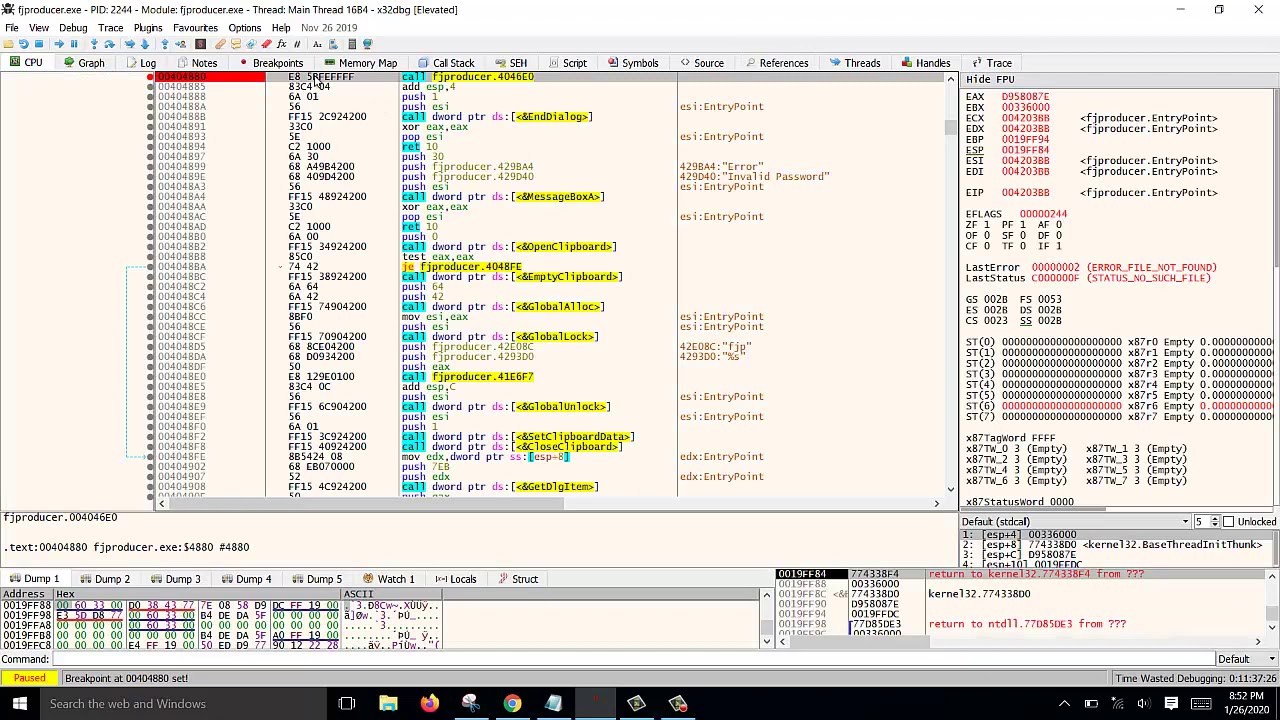Open the File menu
1280x720 pixels.
11,28
